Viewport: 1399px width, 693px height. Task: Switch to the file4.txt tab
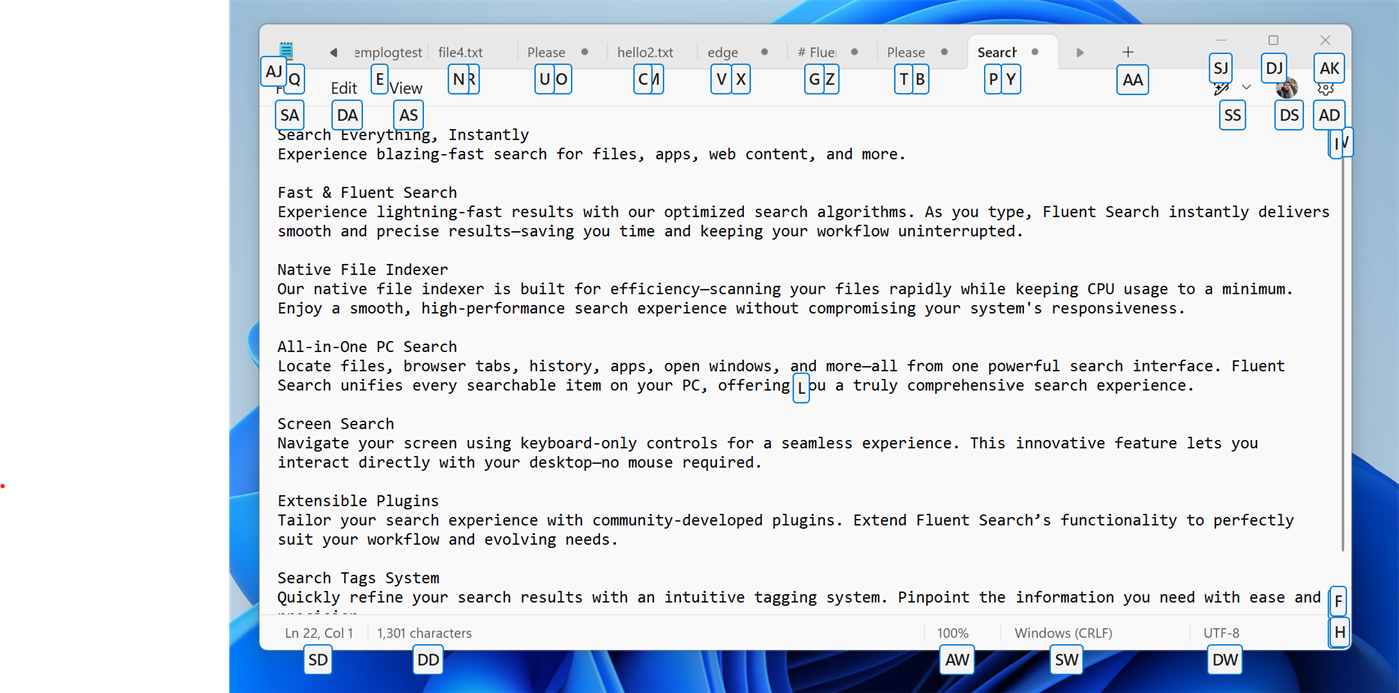[459, 52]
